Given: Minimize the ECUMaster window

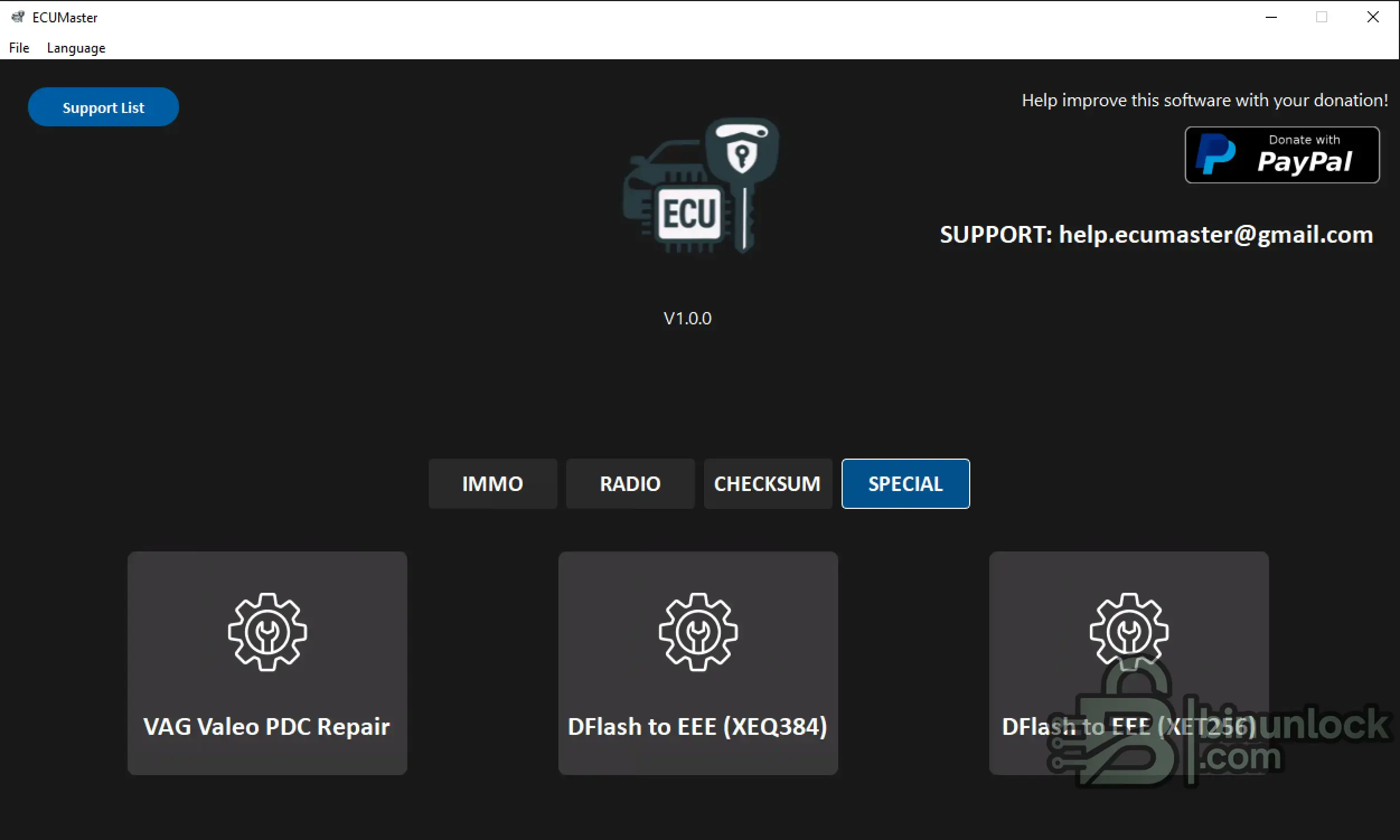Looking at the screenshot, I should [1271, 17].
